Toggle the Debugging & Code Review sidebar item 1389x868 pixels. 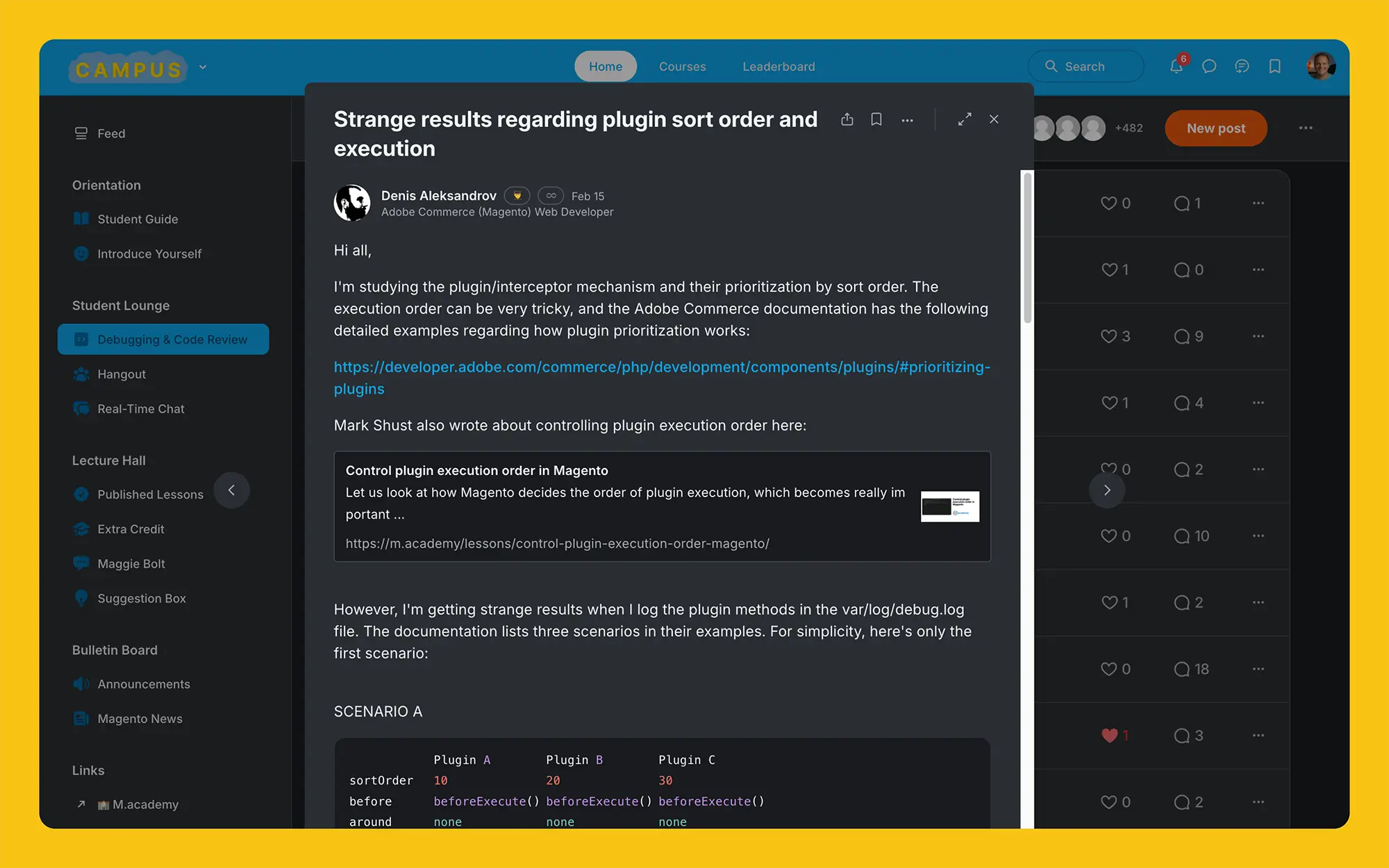coord(163,339)
